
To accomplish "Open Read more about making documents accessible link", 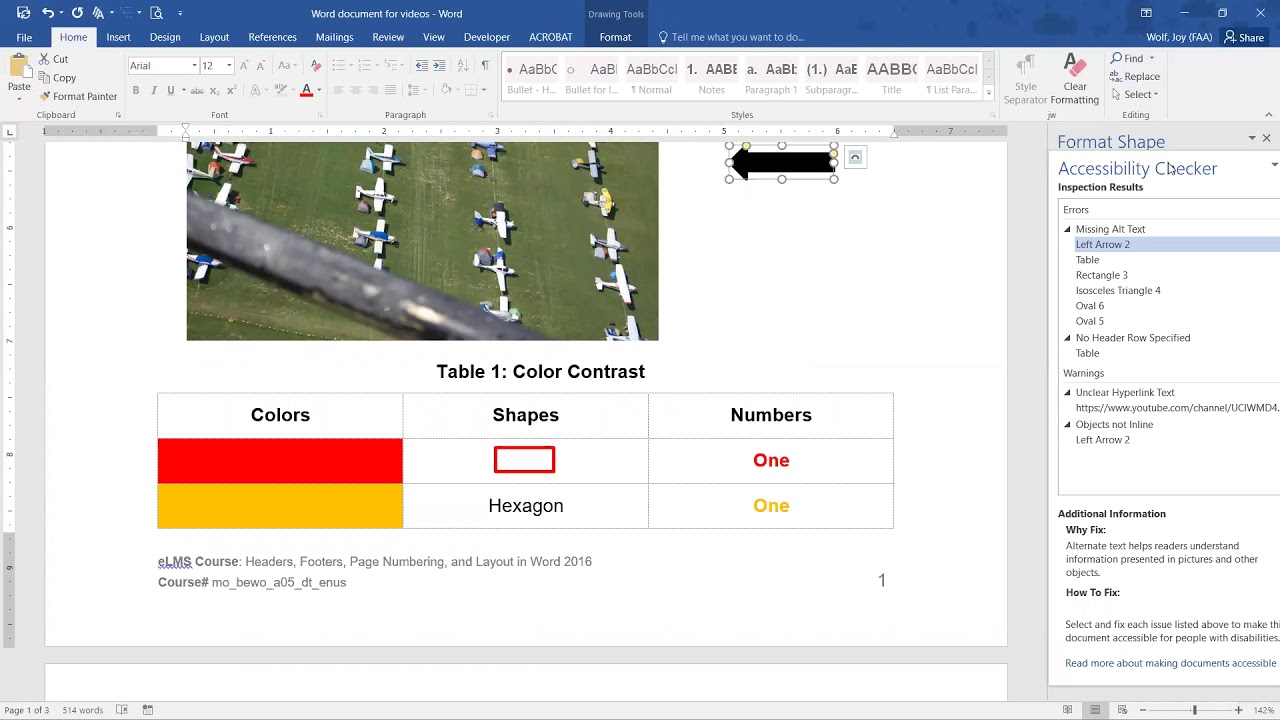I will pyautogui.click(x=1170, y=663).
